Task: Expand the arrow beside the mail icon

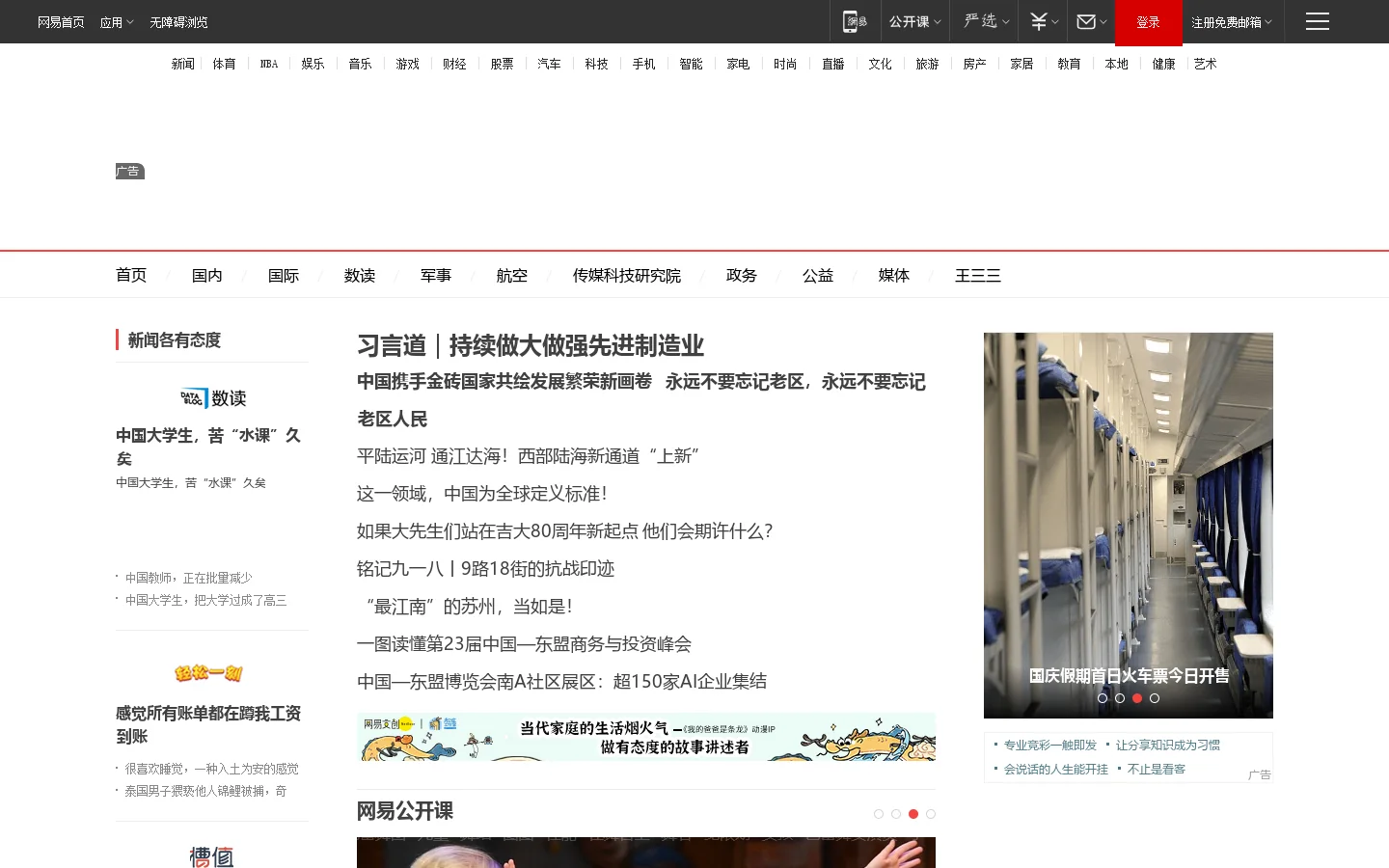Action: click(x=1103, y=22)
